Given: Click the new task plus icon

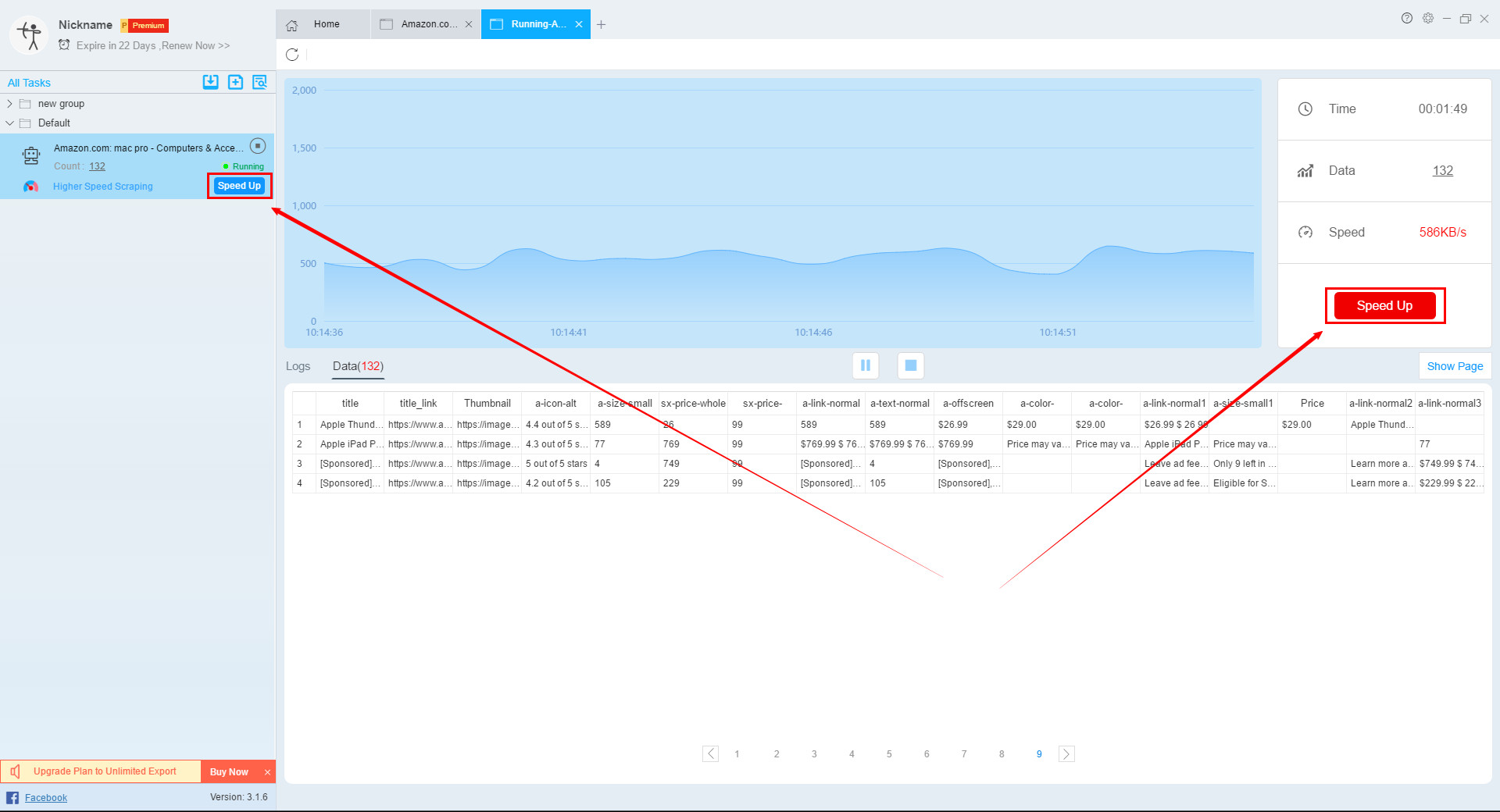Looking at the screenshot, I should pyautogui.click(x=235, y=82).
